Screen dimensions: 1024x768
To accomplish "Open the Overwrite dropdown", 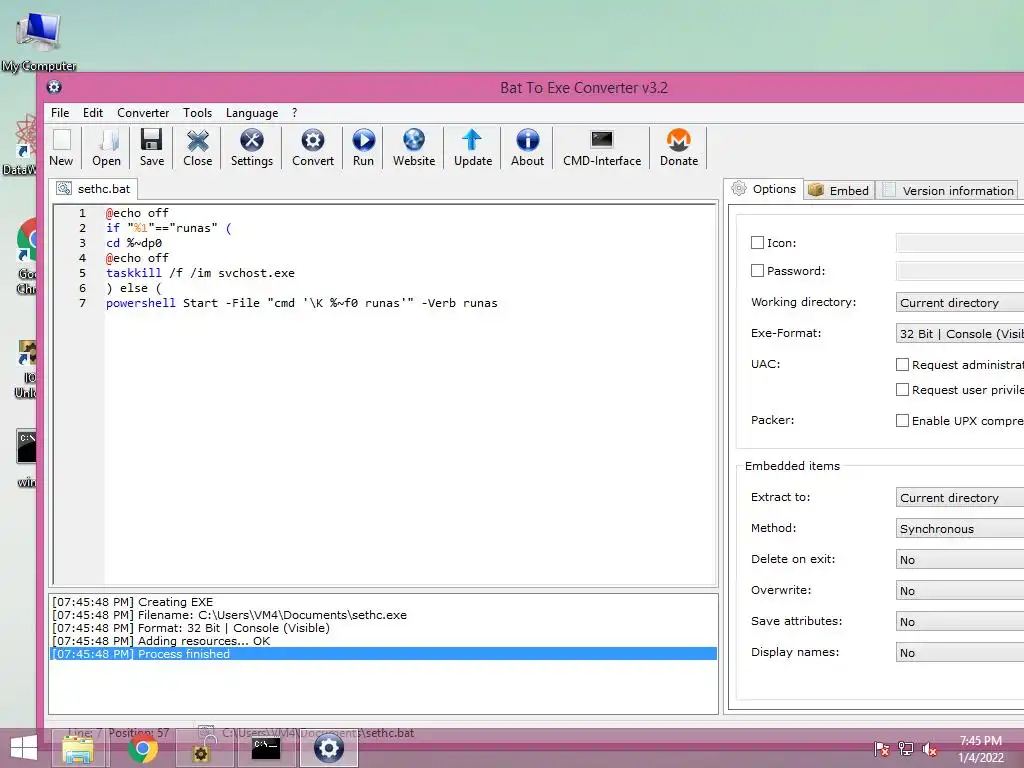I will 960,590.
